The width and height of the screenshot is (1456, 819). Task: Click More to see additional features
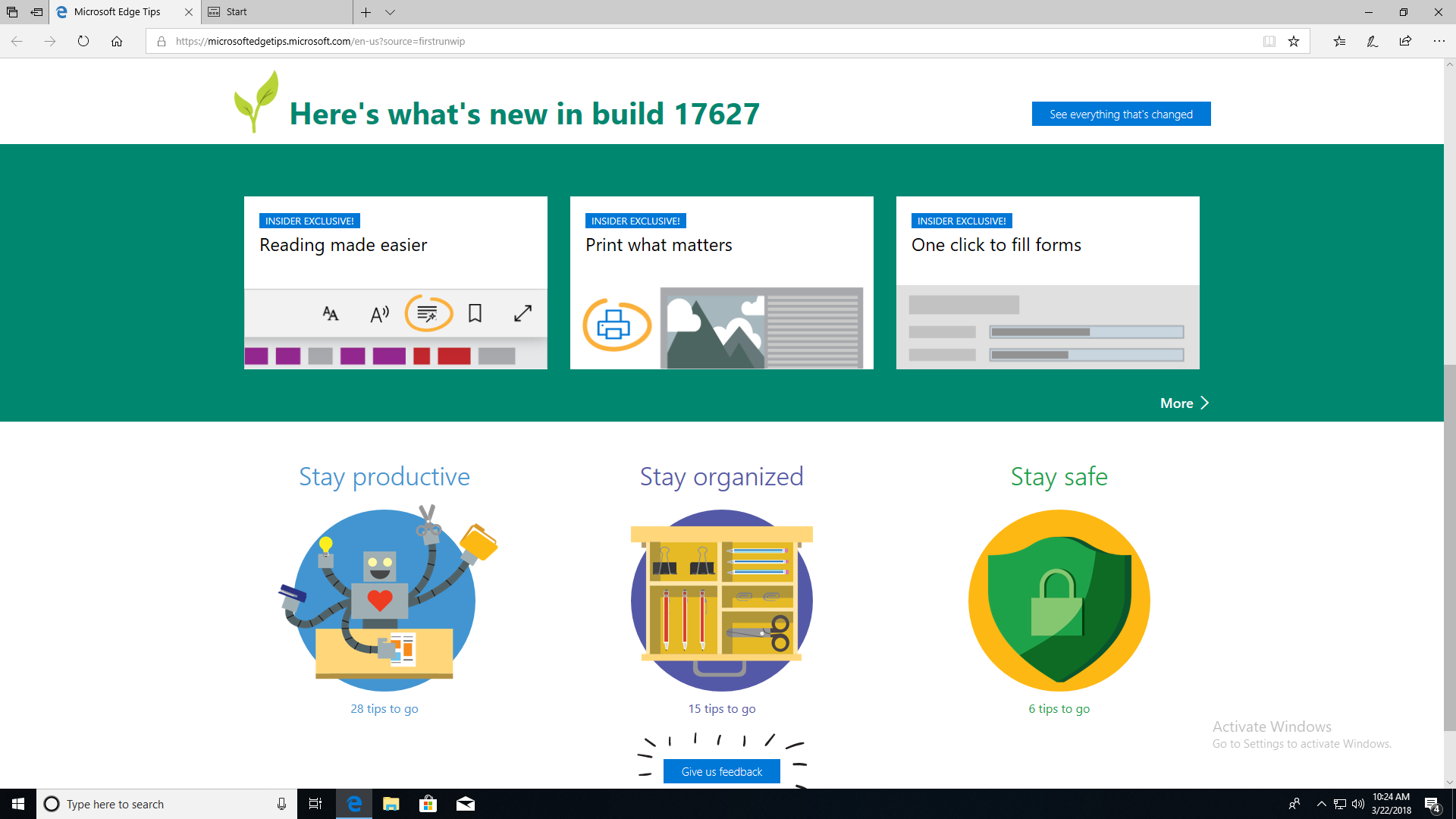1185,403
